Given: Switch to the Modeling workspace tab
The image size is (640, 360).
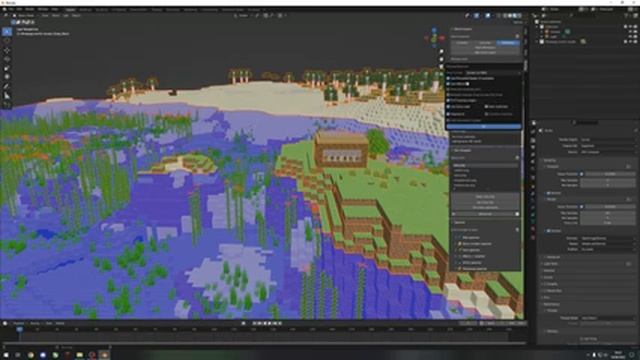Looking at the screenshot, I should (x=85, y=9).
